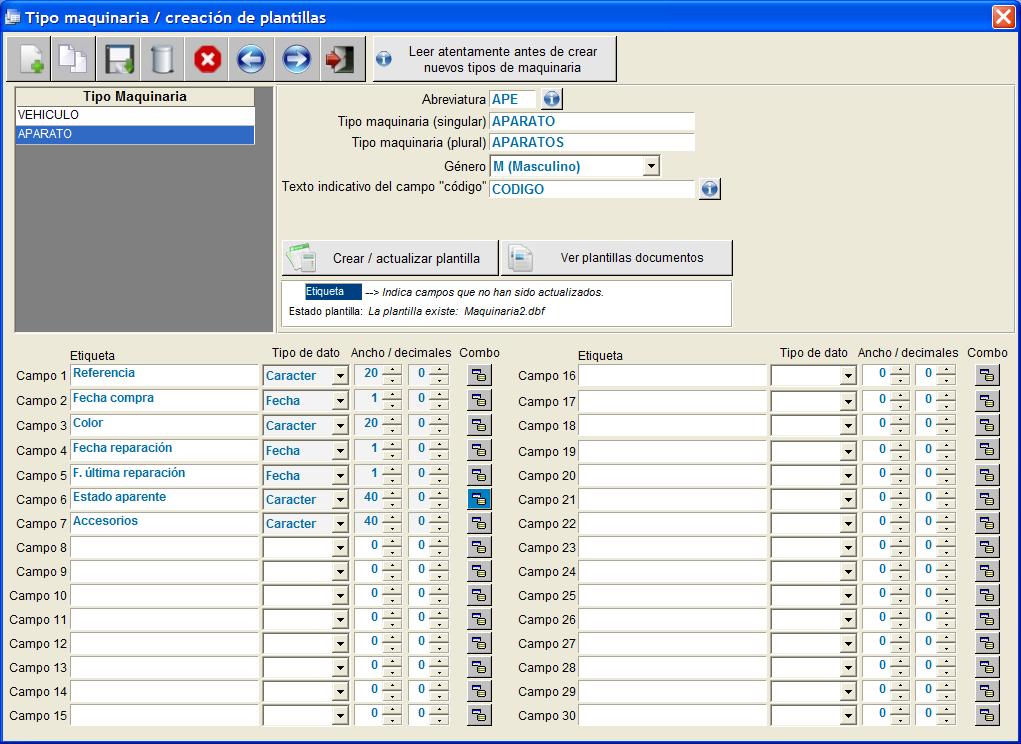Screen dimensions: 1021x744
Task: Open Tipo de dato dropdown for Campo 16
Action: click(x=848, y=376)
